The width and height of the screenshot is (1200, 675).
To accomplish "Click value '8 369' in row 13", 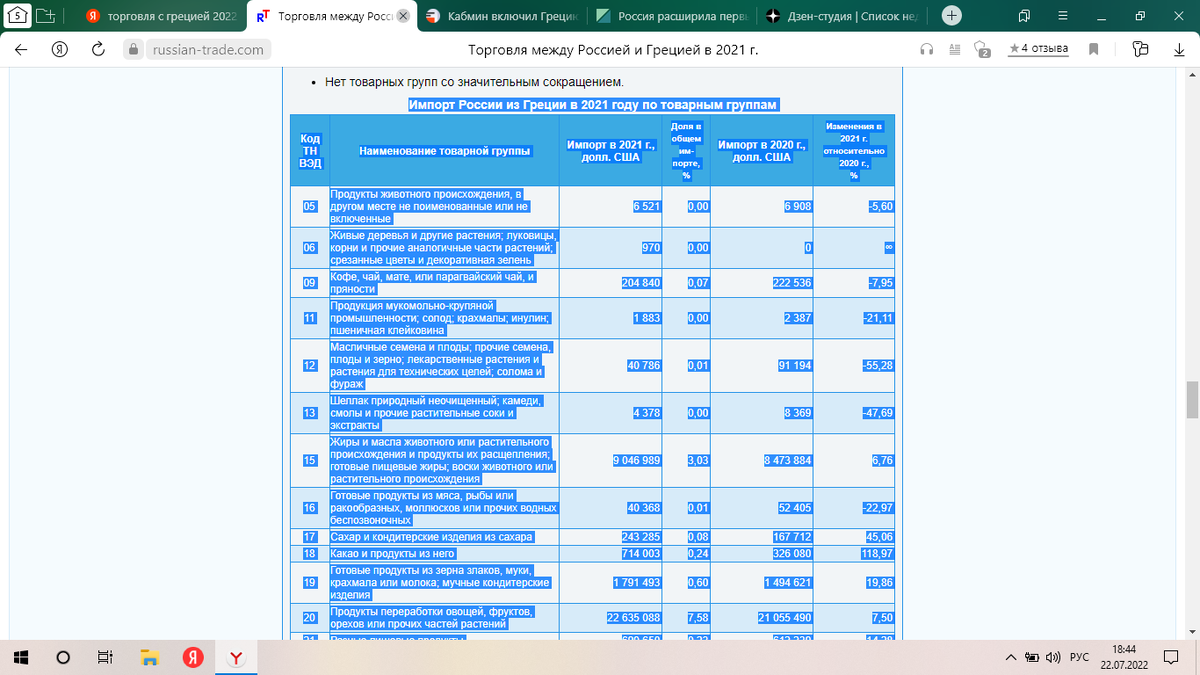I will tap(796, 412).
